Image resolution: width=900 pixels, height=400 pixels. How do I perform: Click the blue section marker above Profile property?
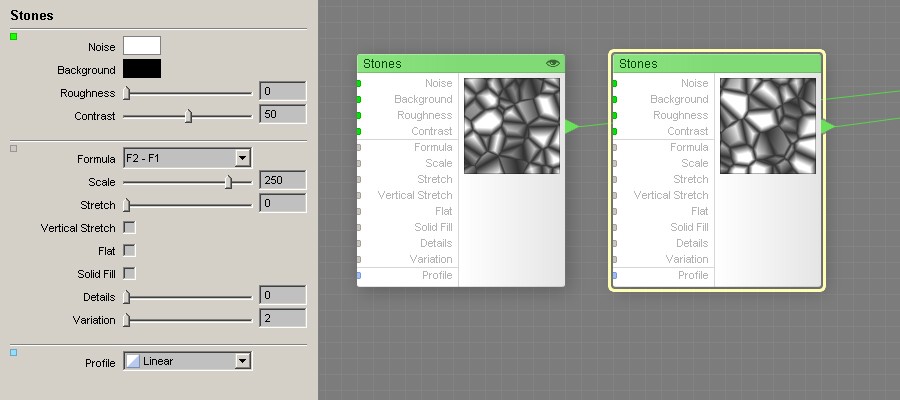[x=13, y=352]
